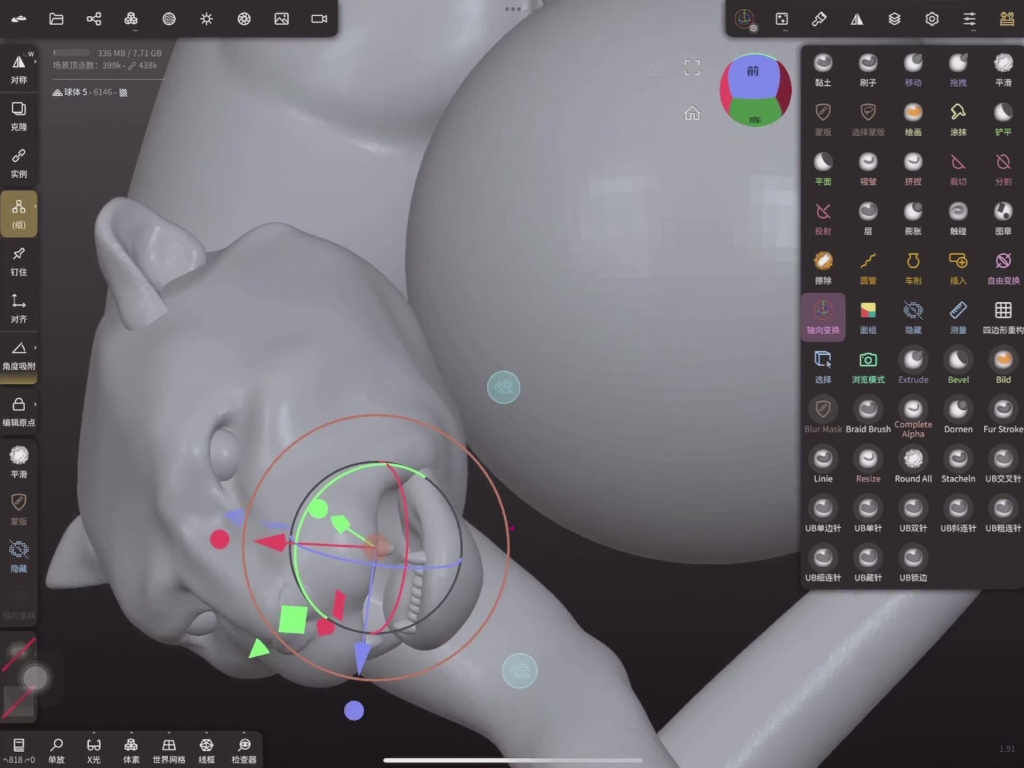Select the 涂抹 smudge tool
The width and height of the screenshot is (1024, 768).
(x=958, y=119)
